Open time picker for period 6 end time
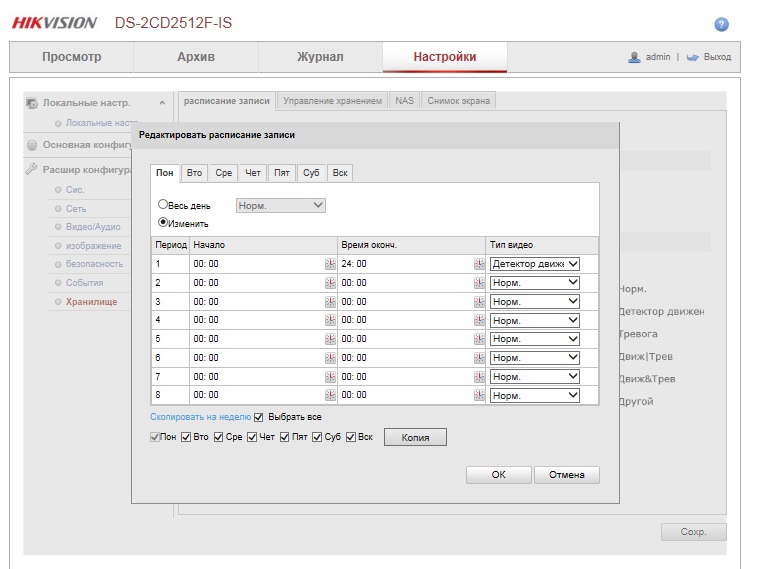Screen dimensions: 759x569 [x=479, y=358]
